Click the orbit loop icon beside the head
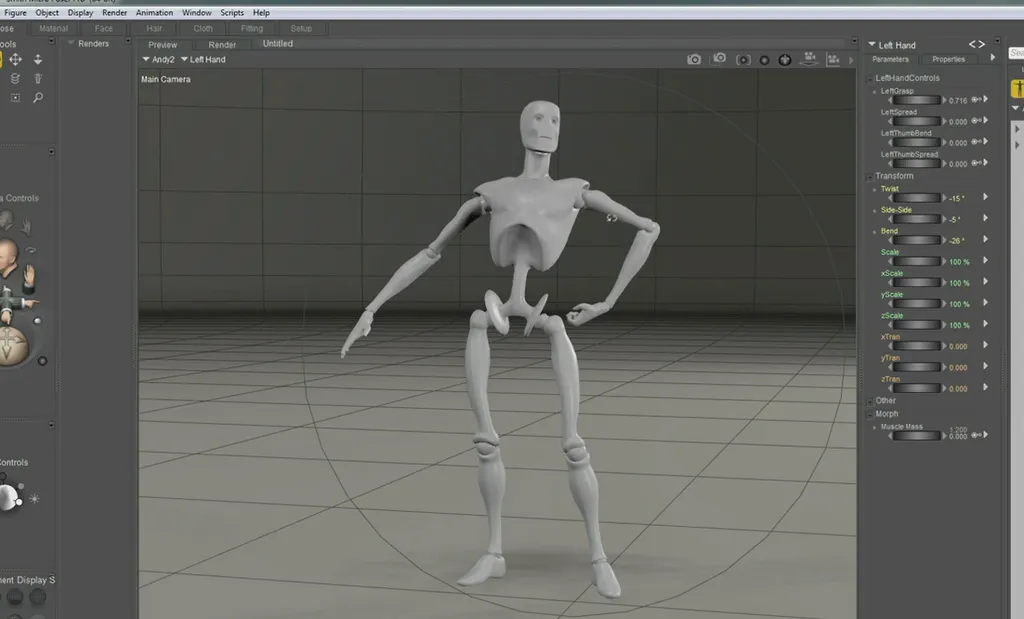 (31, 250)
